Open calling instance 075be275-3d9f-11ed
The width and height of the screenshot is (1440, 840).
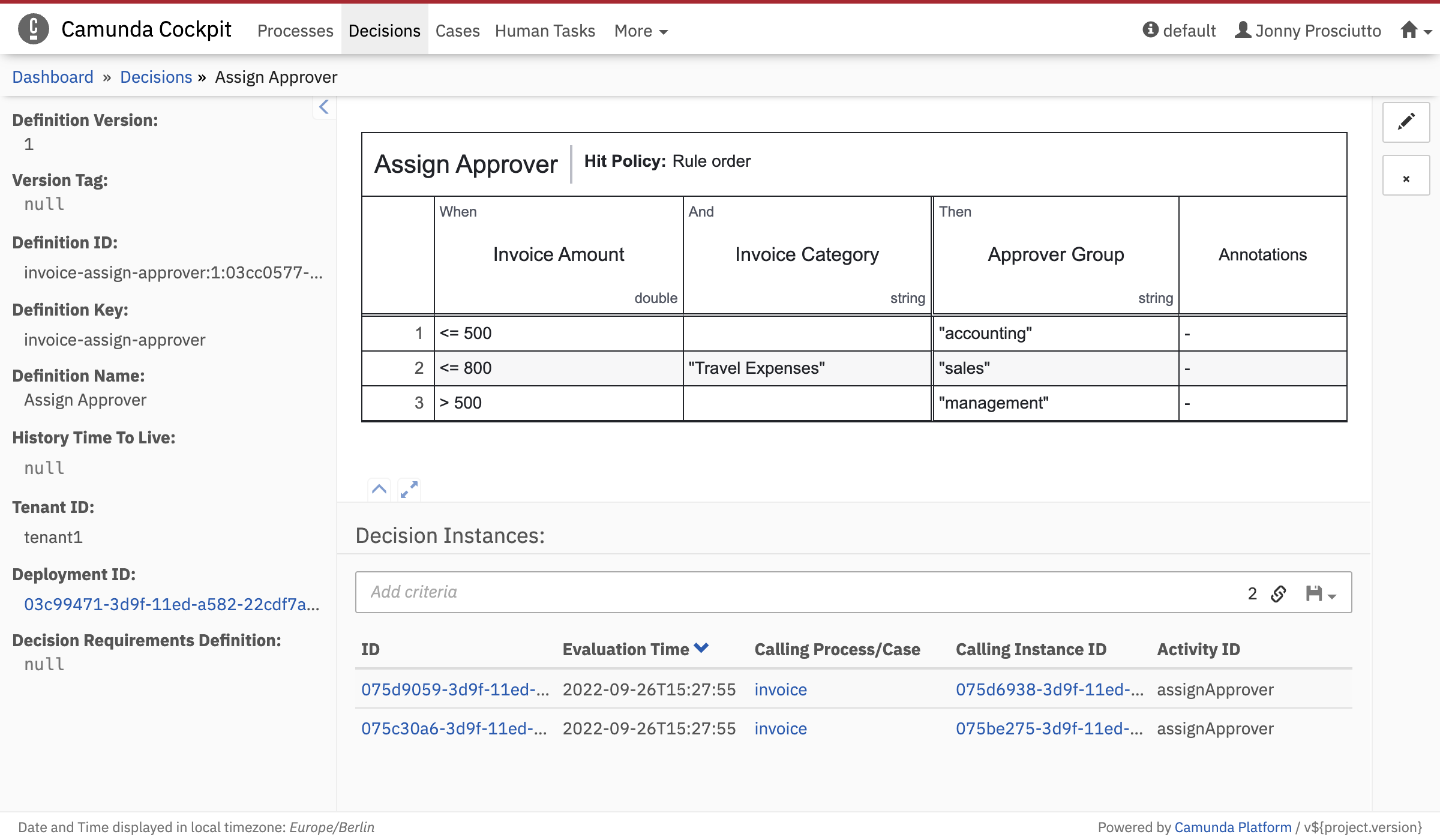[x=1049, y=728]
